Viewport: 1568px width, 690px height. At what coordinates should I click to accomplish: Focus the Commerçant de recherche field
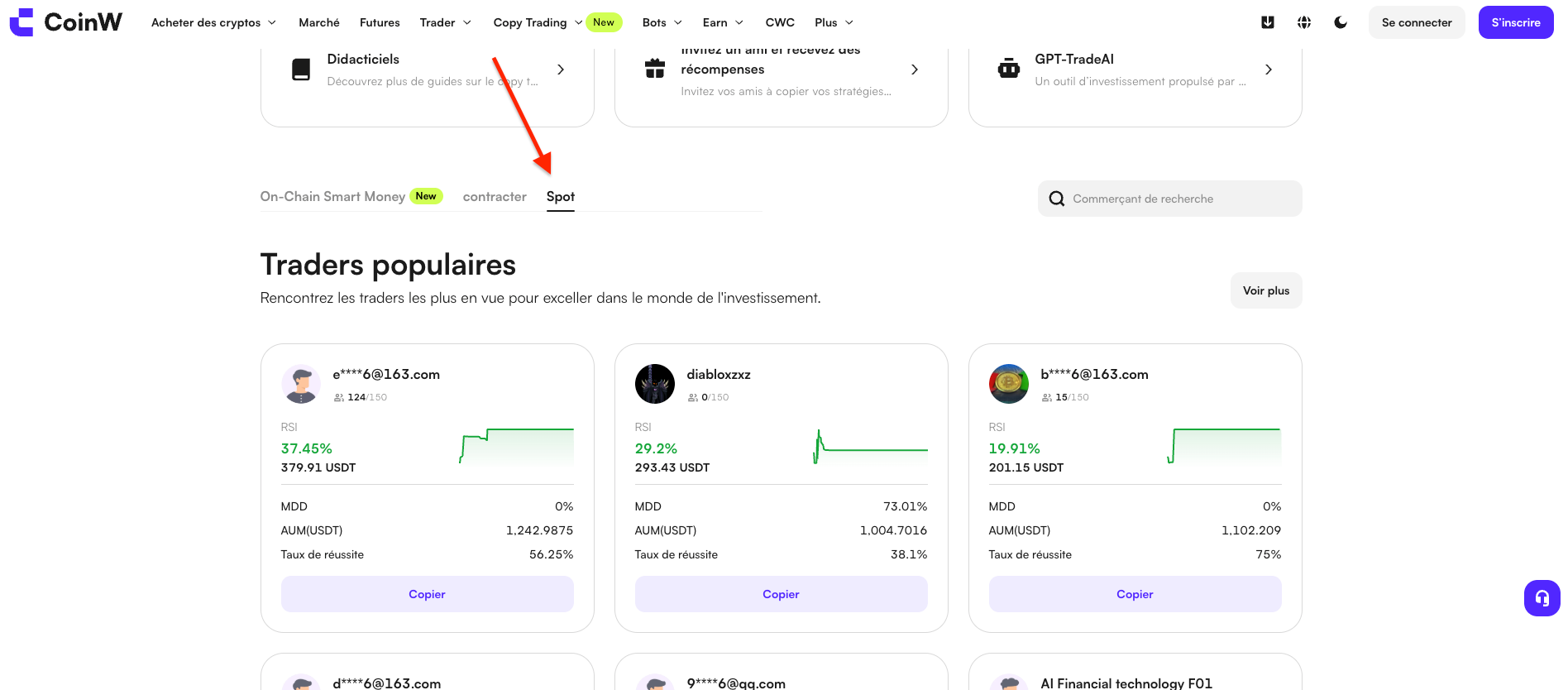pos(1170,199)
